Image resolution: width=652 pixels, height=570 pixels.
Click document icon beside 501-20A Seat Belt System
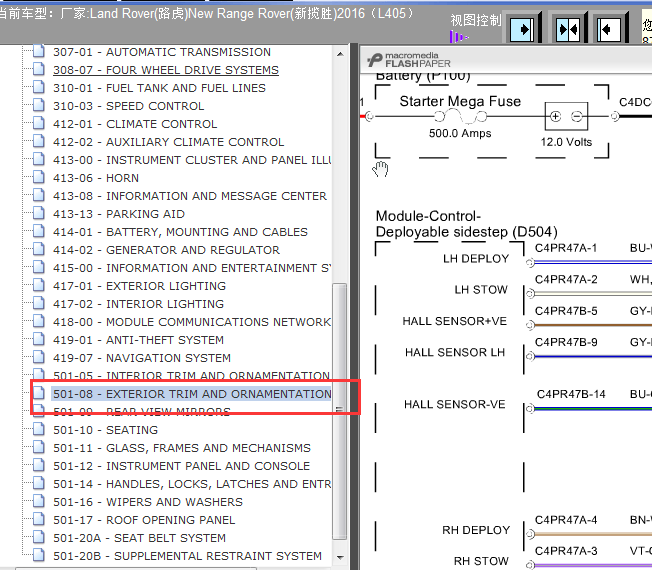tap(39, 537)
